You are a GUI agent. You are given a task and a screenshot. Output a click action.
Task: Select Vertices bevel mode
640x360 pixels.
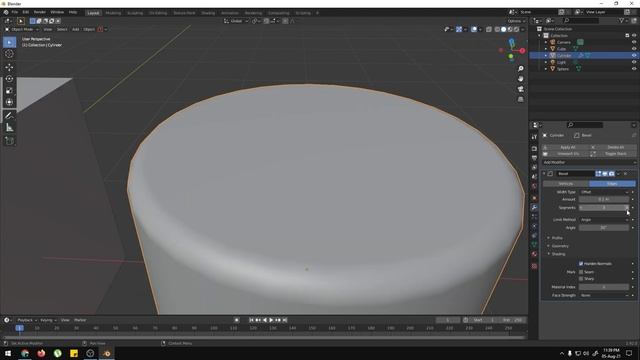point(566,184)
